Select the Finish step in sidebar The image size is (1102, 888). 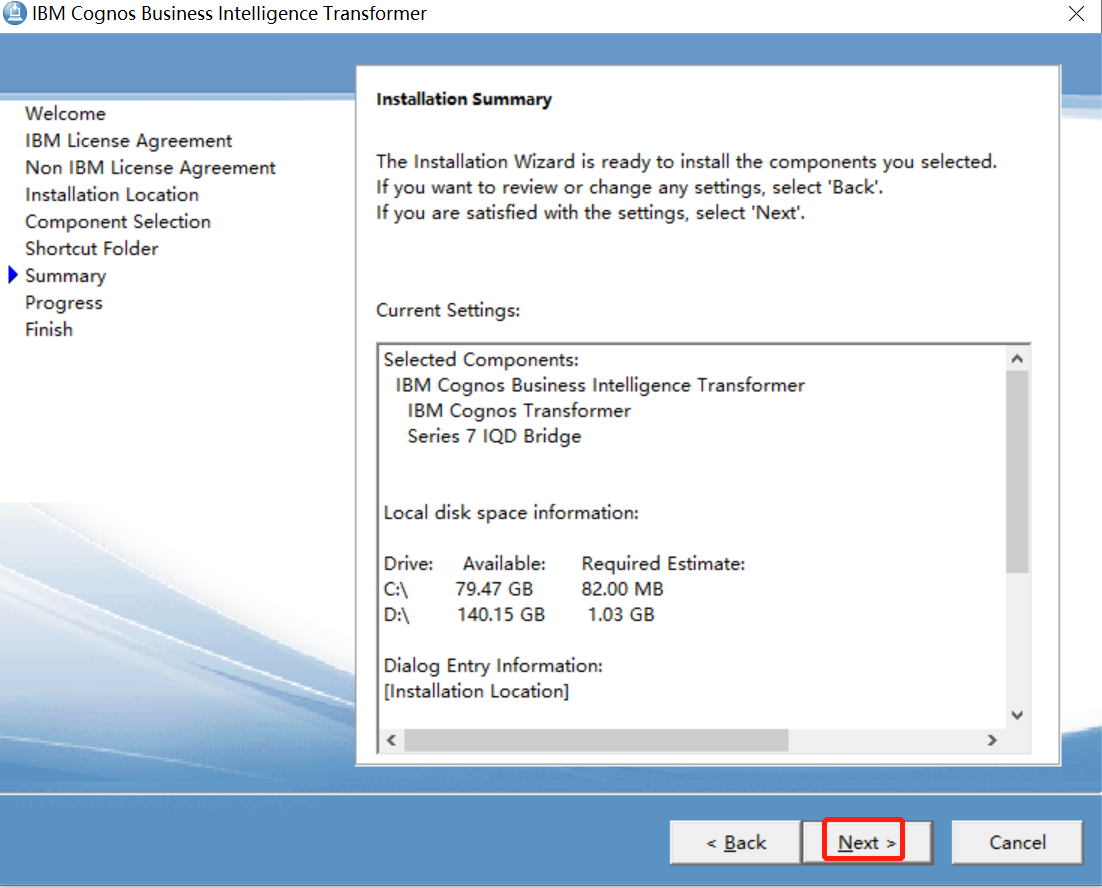49,329
